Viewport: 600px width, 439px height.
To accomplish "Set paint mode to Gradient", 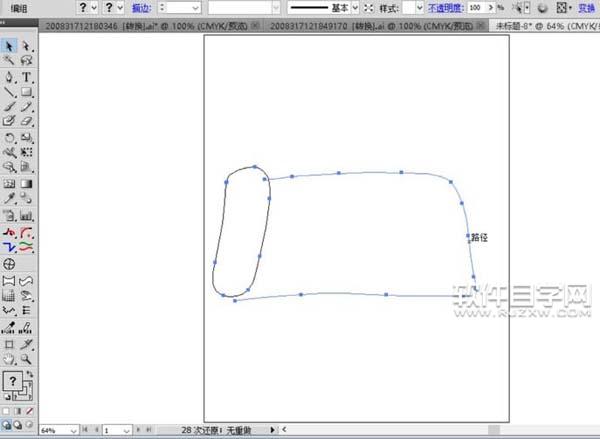I will 18,411.
